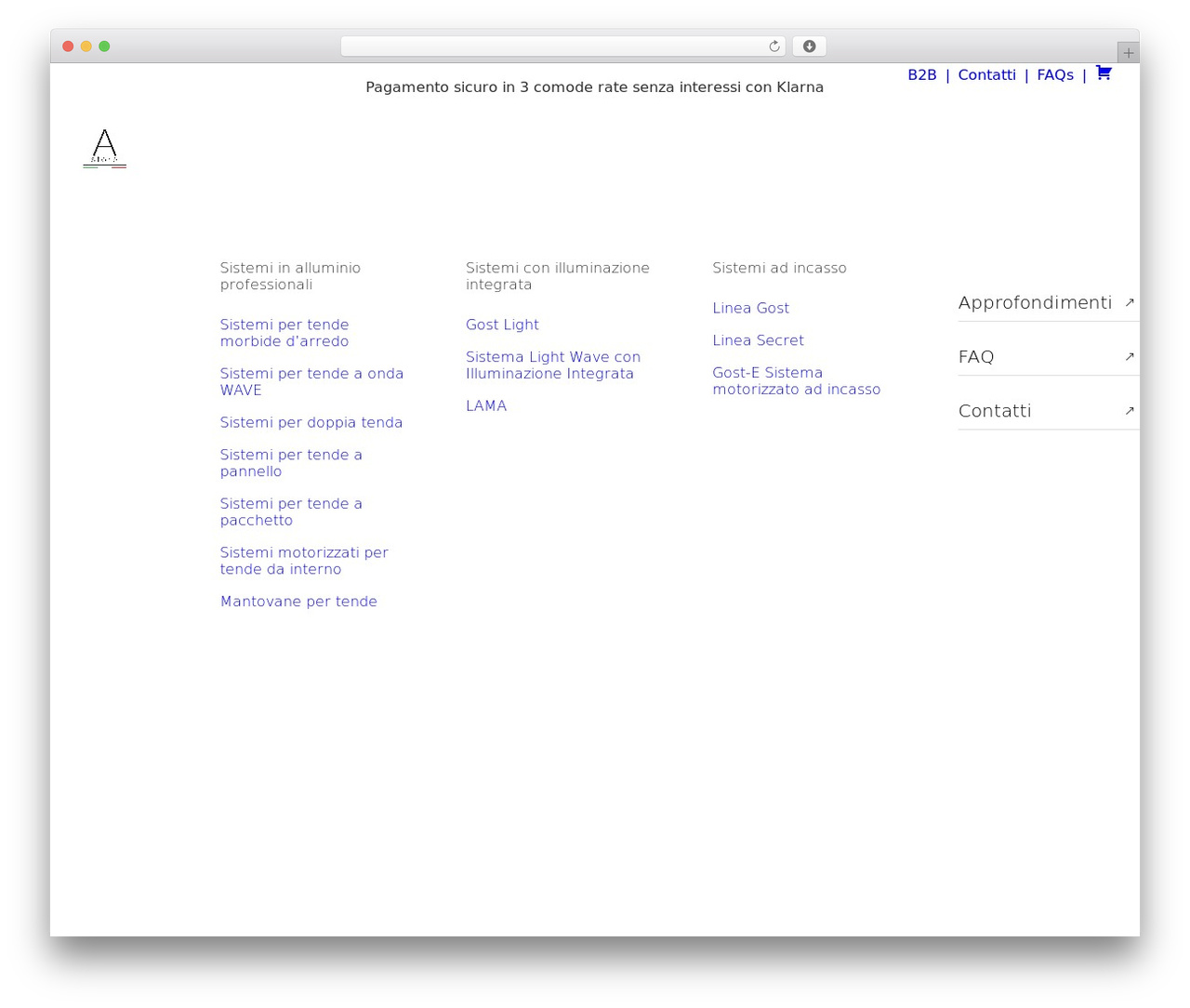Click the Klarna payment banner text
This screenshot has height=1008, width=1190.
594,87
